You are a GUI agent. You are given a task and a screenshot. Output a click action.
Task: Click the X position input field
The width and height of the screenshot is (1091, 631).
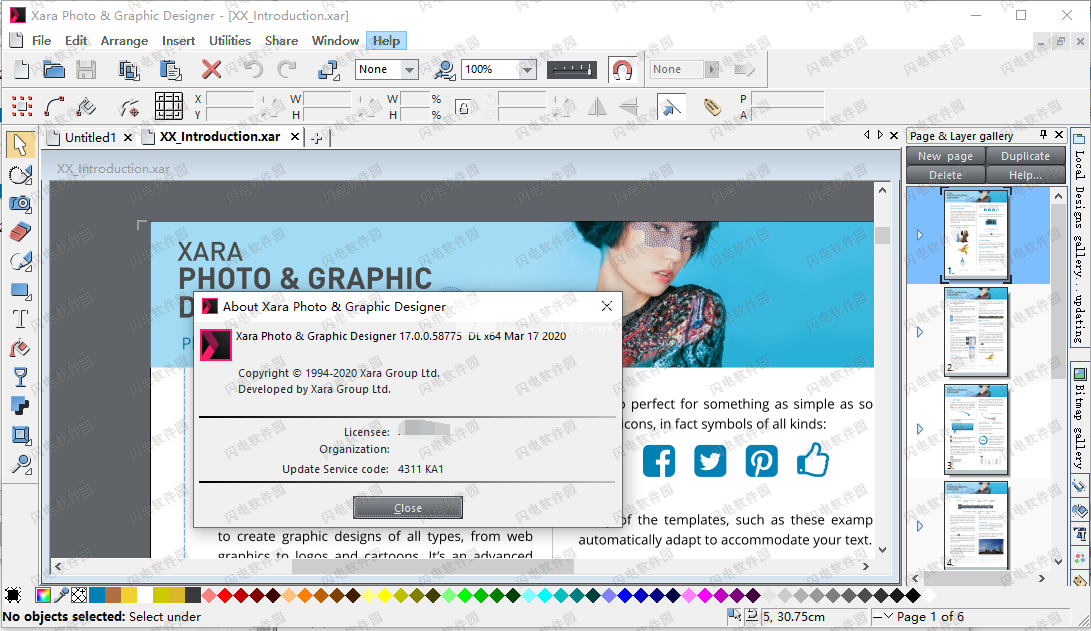pyautogui.click(x=230, y=98)
